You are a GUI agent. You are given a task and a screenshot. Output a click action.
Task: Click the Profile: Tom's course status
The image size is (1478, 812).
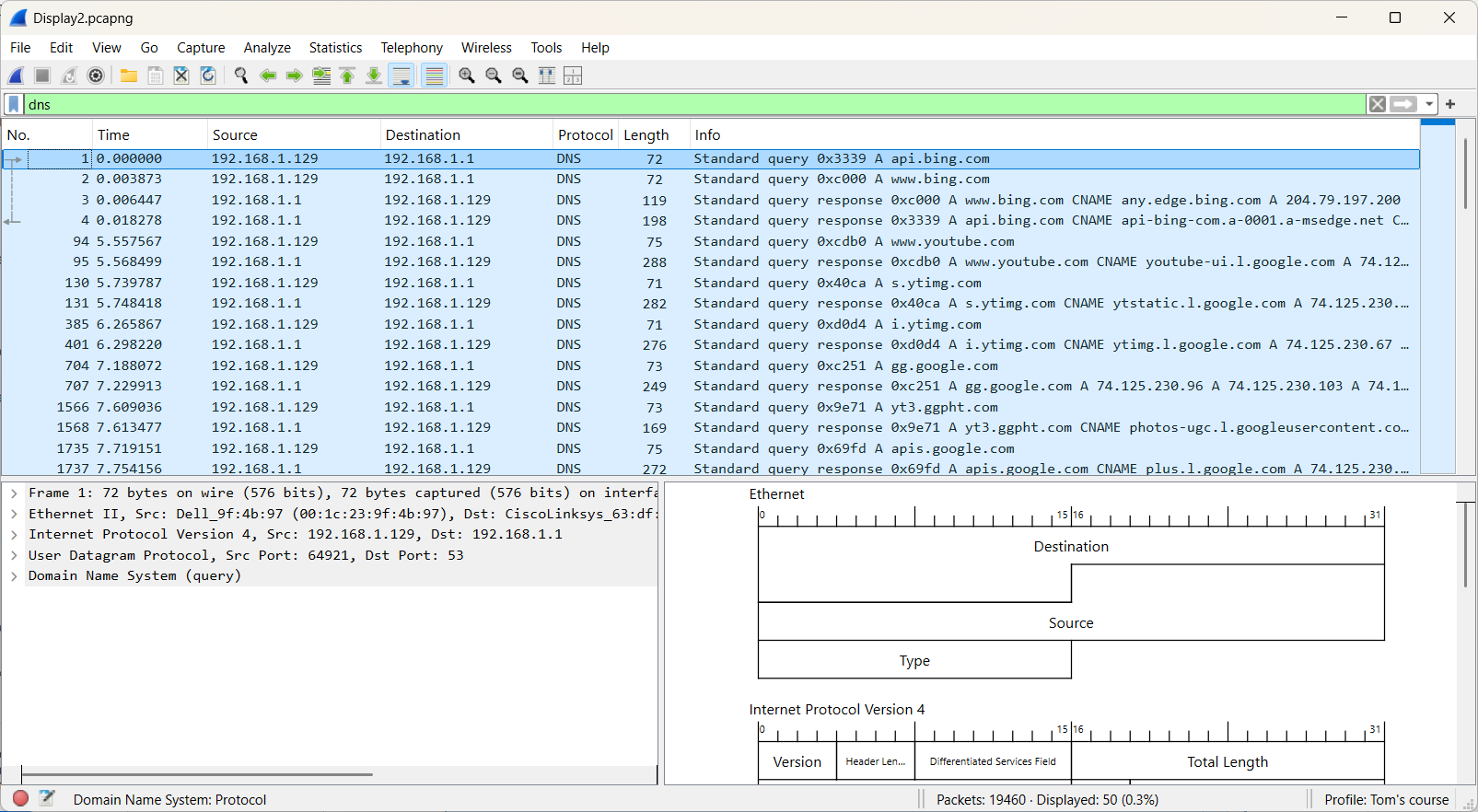(1386, 800)
